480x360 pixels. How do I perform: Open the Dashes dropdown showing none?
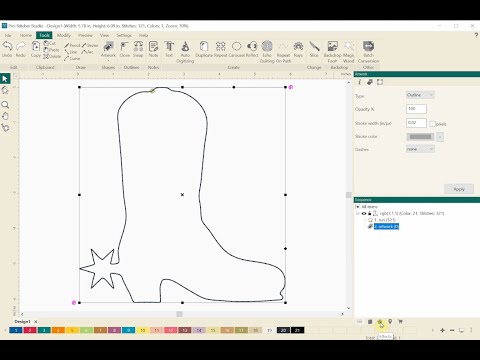[420, 149]
